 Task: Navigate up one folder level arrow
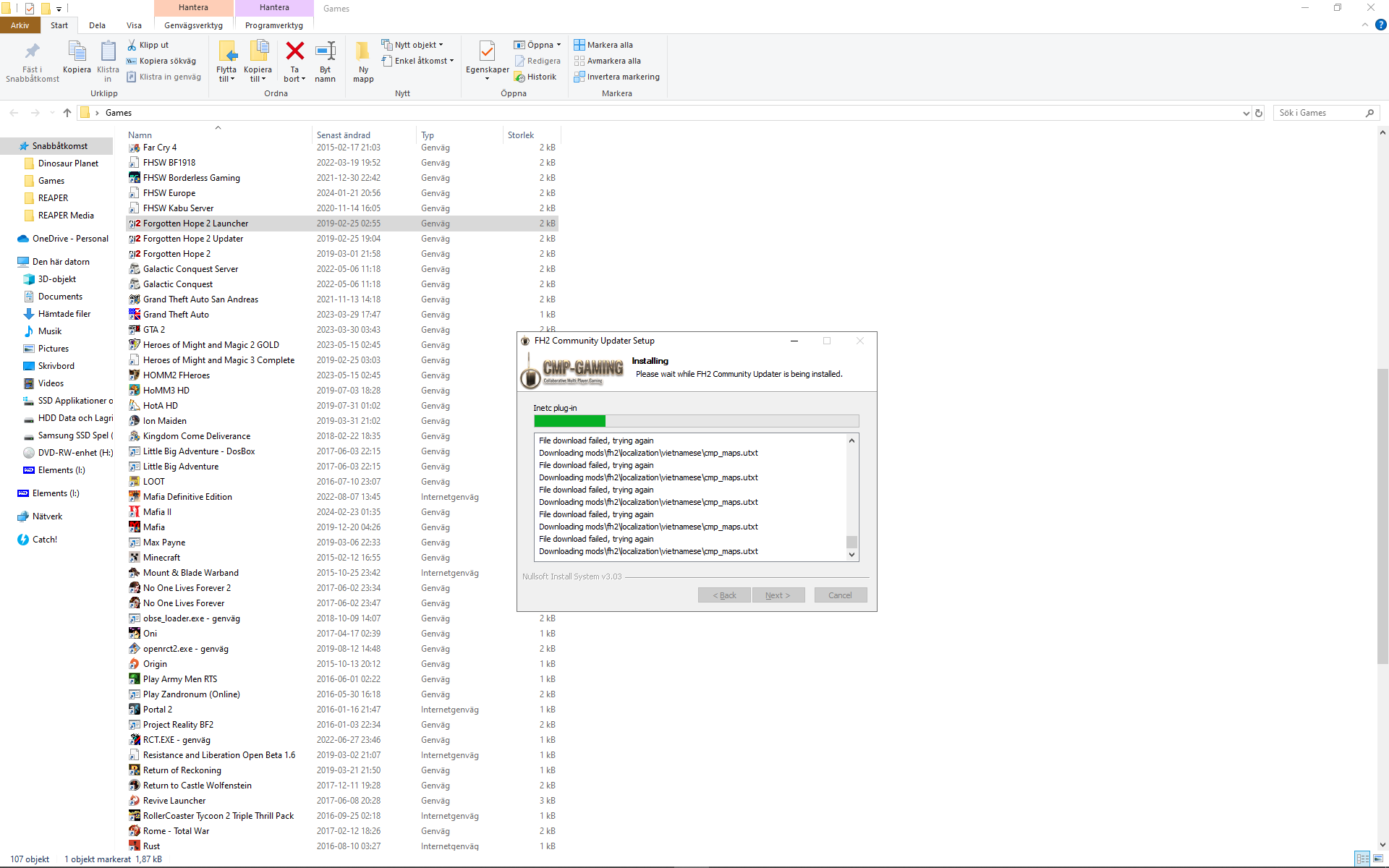67,113
